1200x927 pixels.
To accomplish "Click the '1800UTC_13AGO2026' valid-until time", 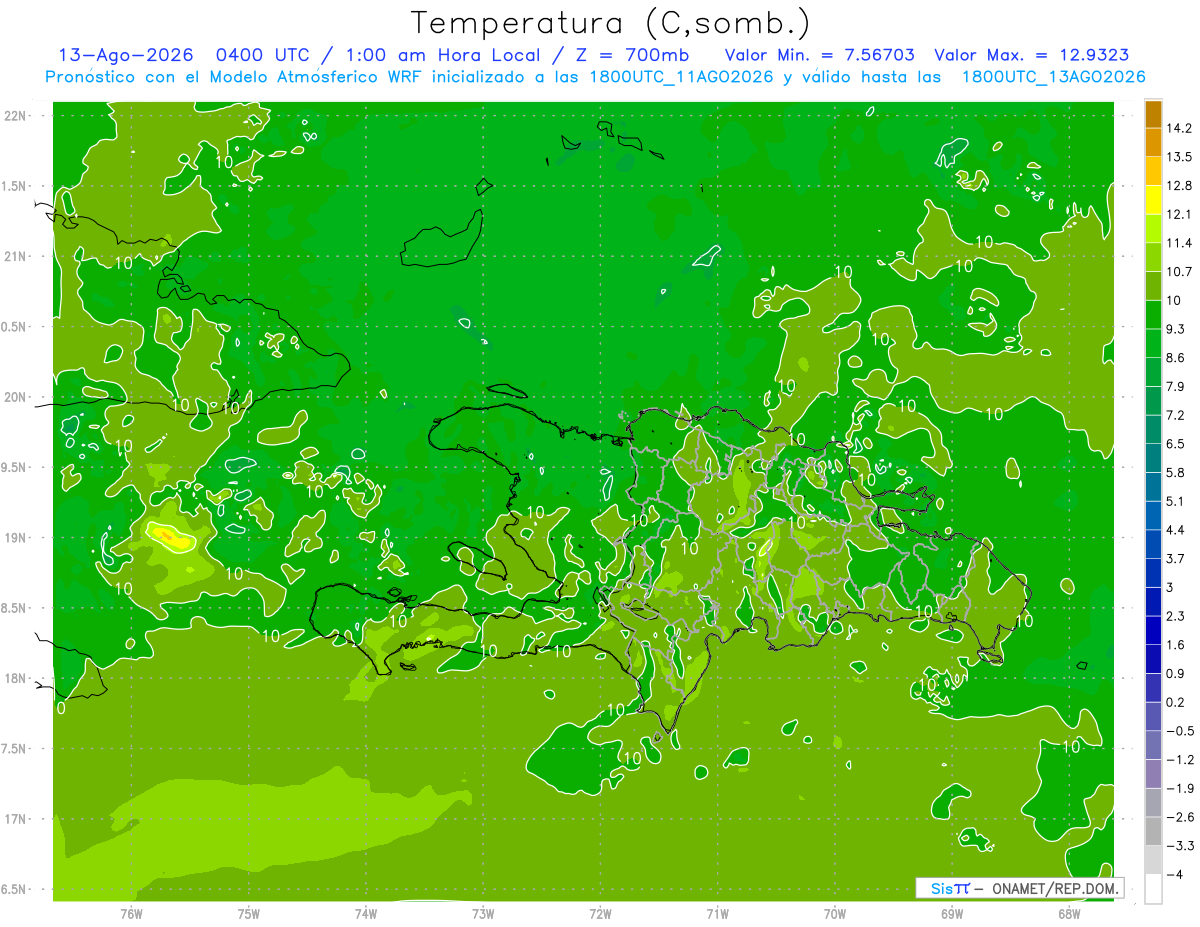I will pos(1053,77).
